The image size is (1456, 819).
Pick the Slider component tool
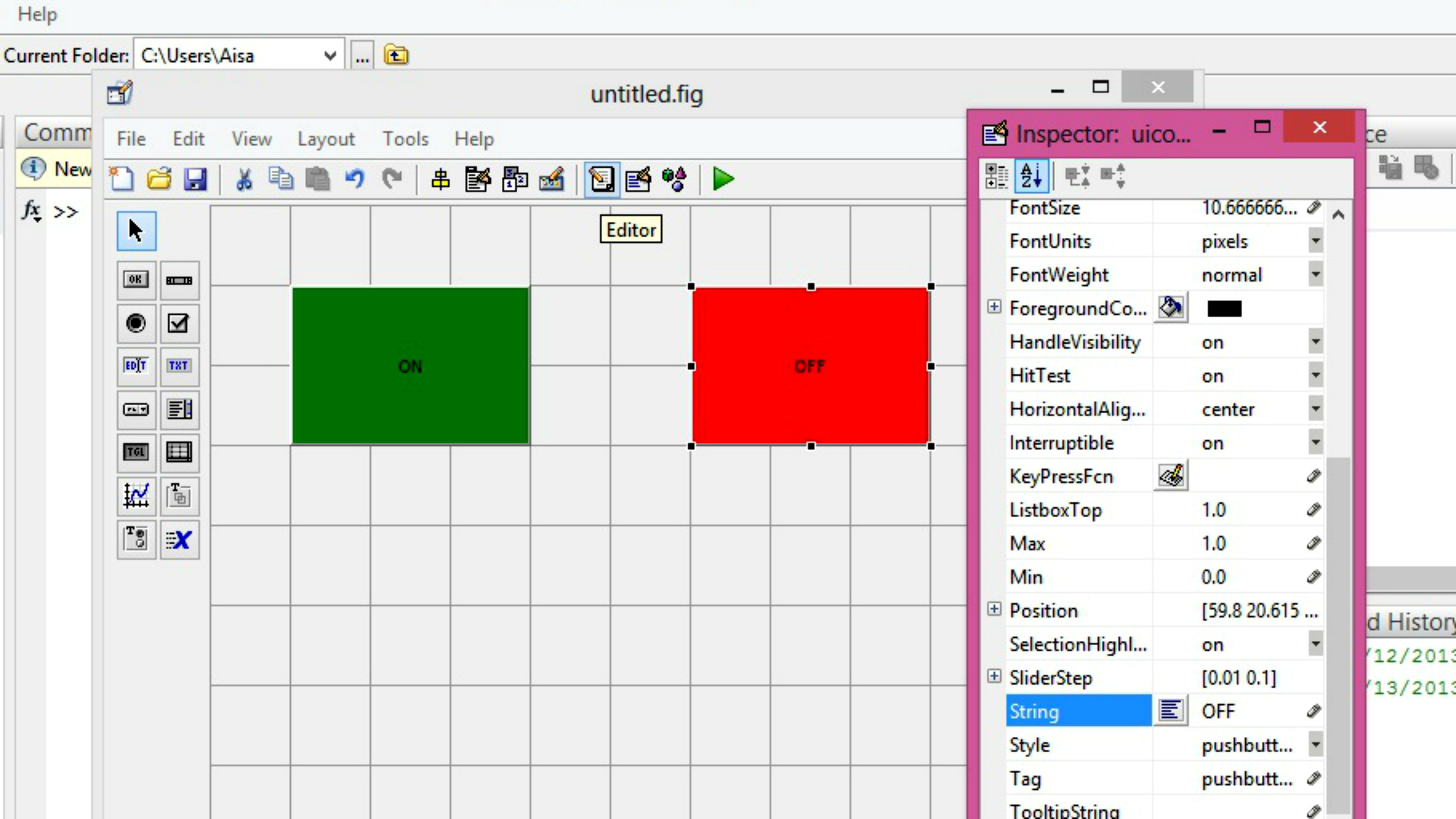pyautogui.click(x=179, y=280)
